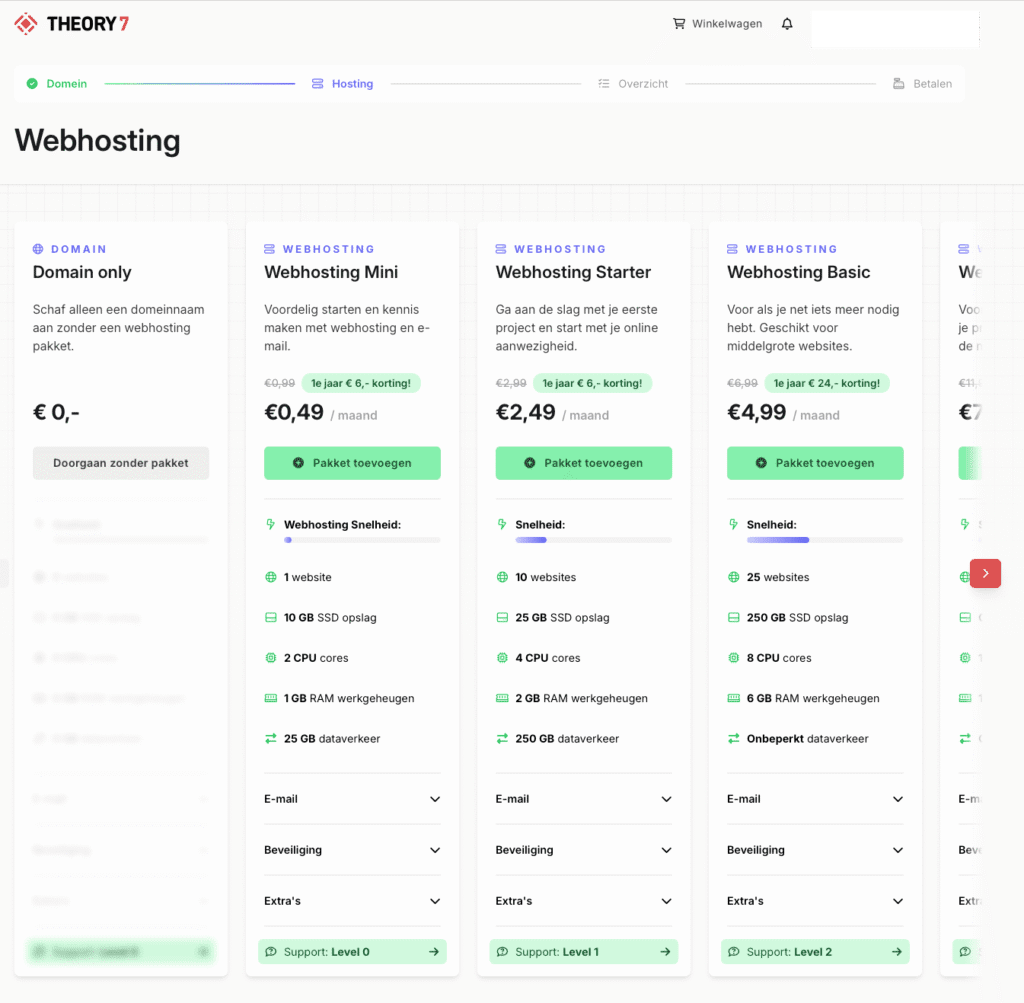The width and height of the screenshot is (1024, 1003).
Task: Jump to the Betalen step
Action: (x=922, y=84)
